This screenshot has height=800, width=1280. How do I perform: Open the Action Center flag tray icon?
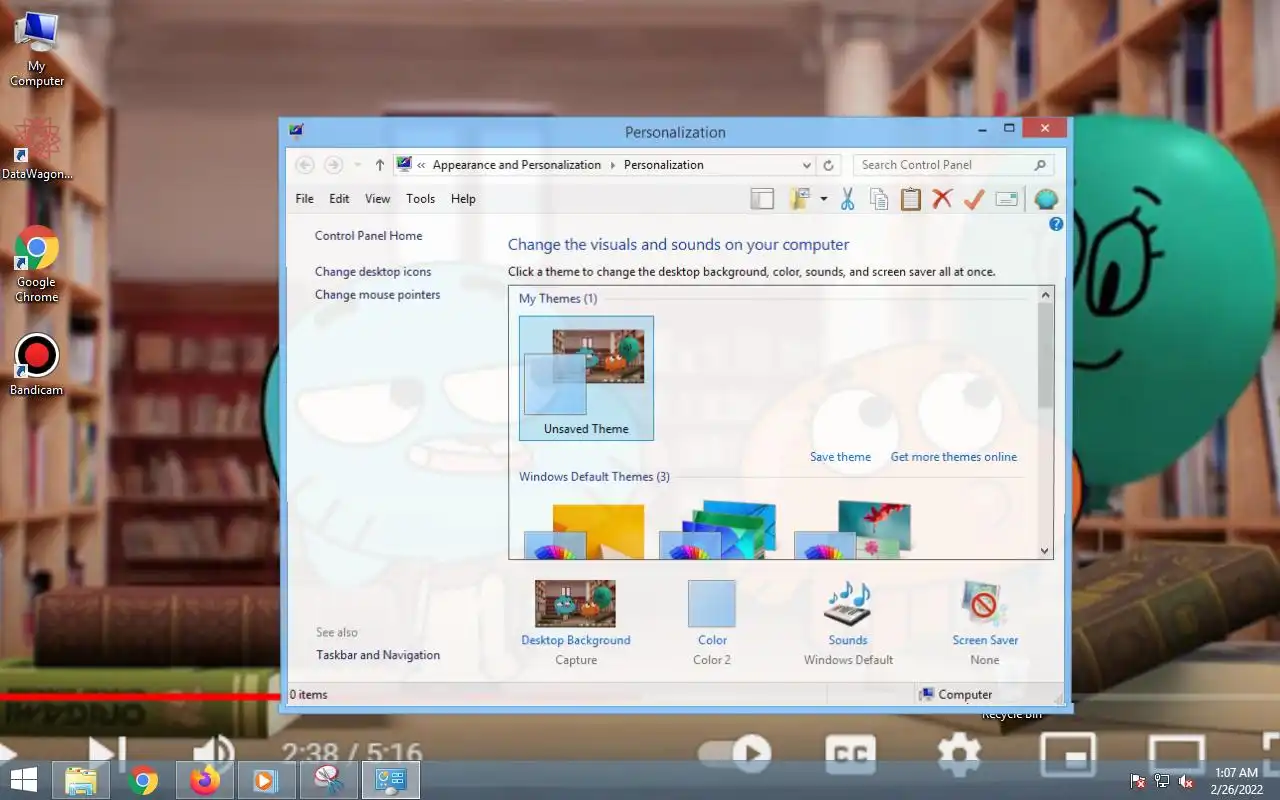(1138, 781)
